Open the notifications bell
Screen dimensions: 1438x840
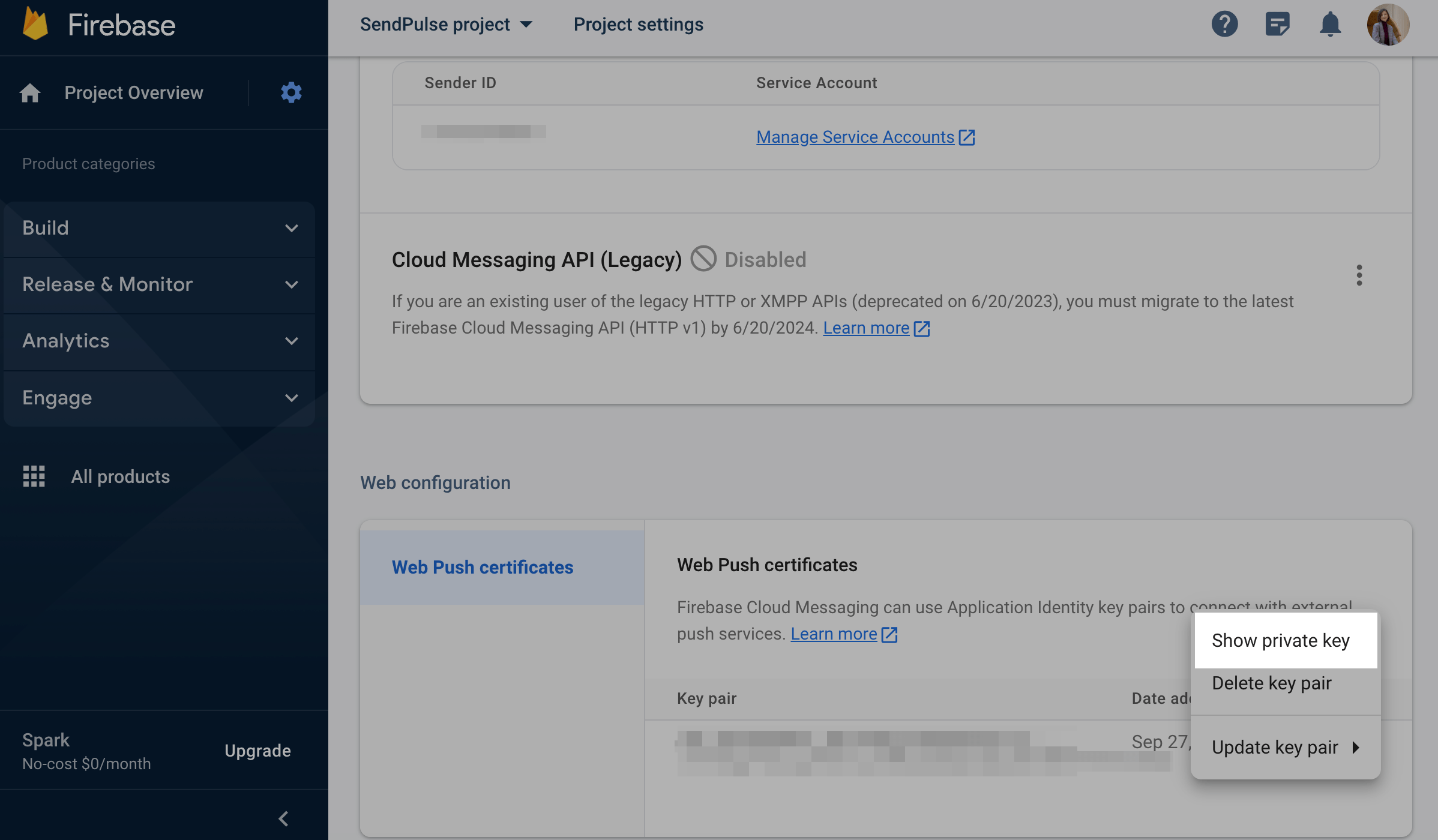click(1330, 25)
